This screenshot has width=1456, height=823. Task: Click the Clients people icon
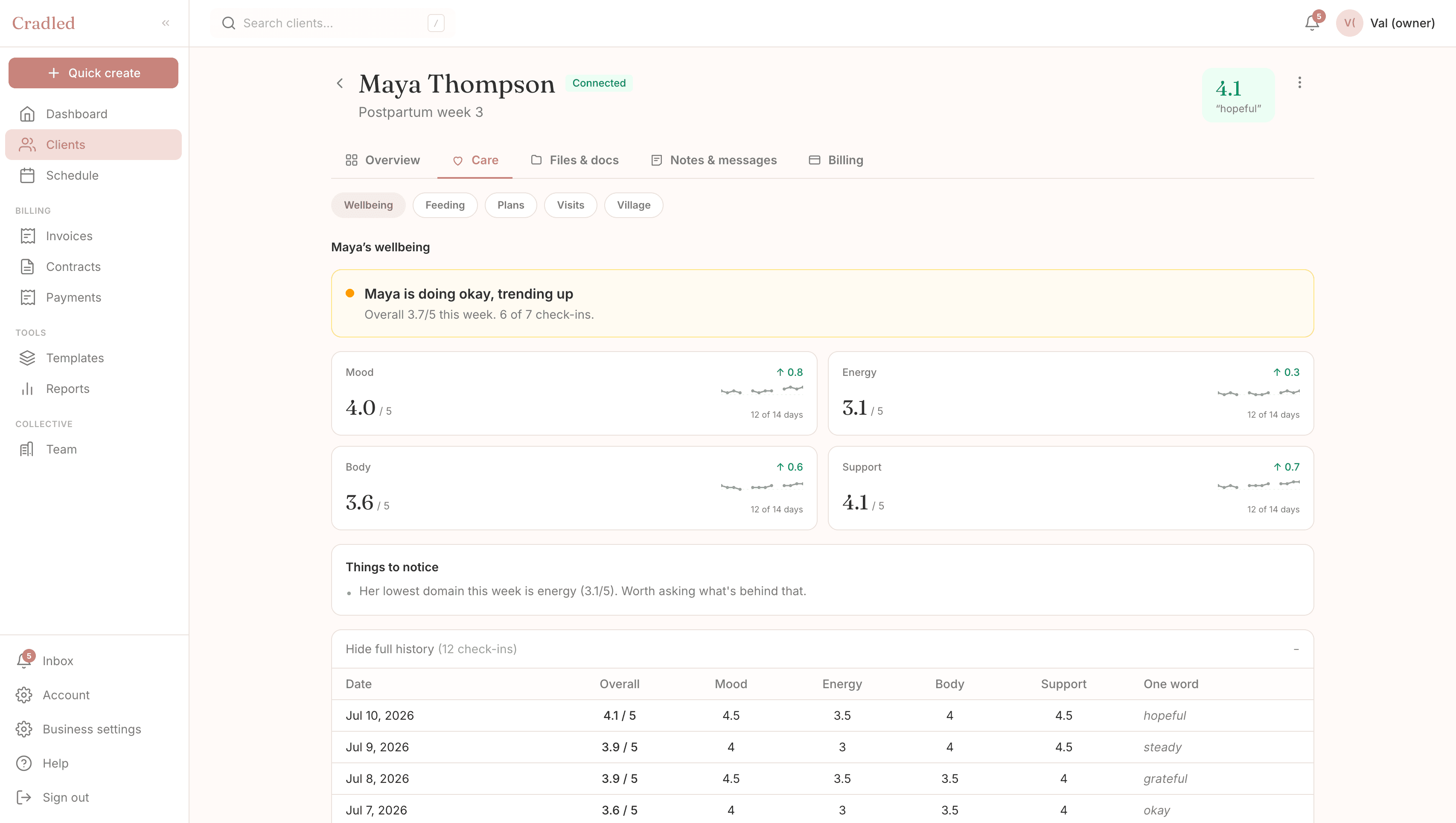27,145
